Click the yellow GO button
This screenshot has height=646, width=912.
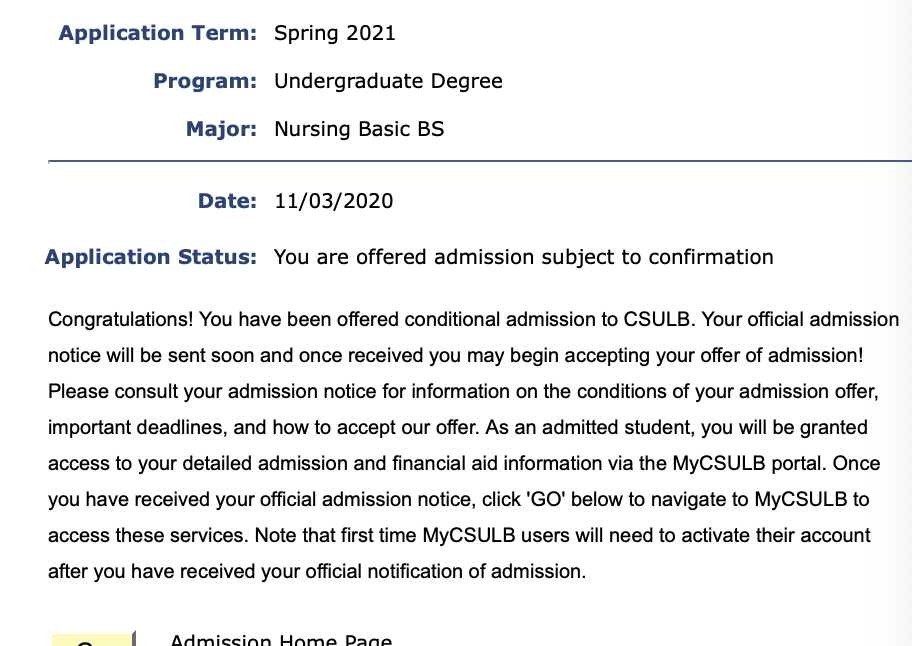pyautogui.click(x=93, y=639)
